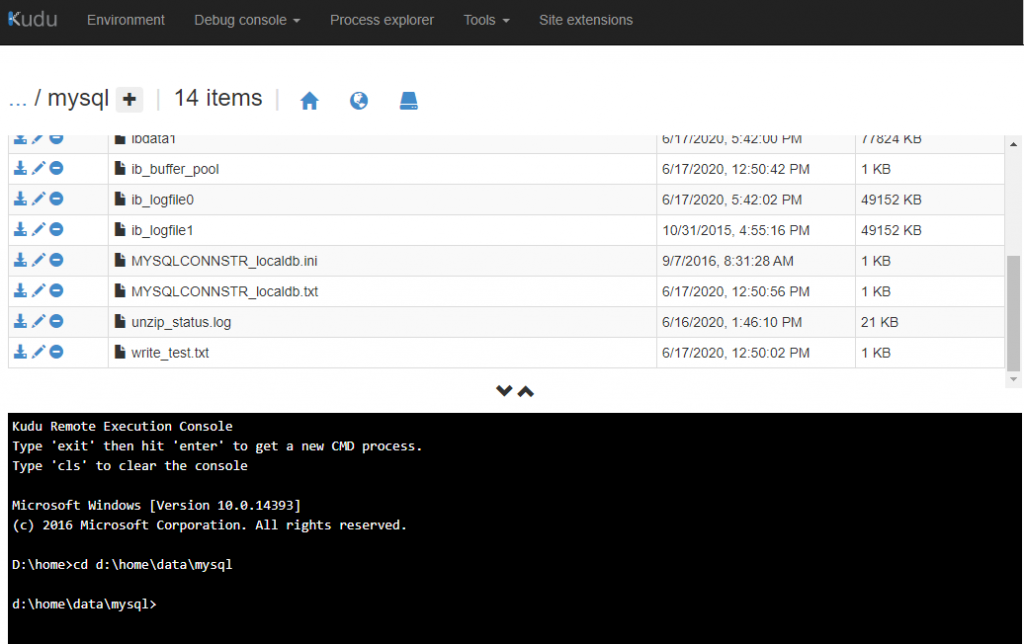Navigate up via the ellipsis breadcrumb
The height and width of the screenshot is (644, 1024).
click(18, 99)
